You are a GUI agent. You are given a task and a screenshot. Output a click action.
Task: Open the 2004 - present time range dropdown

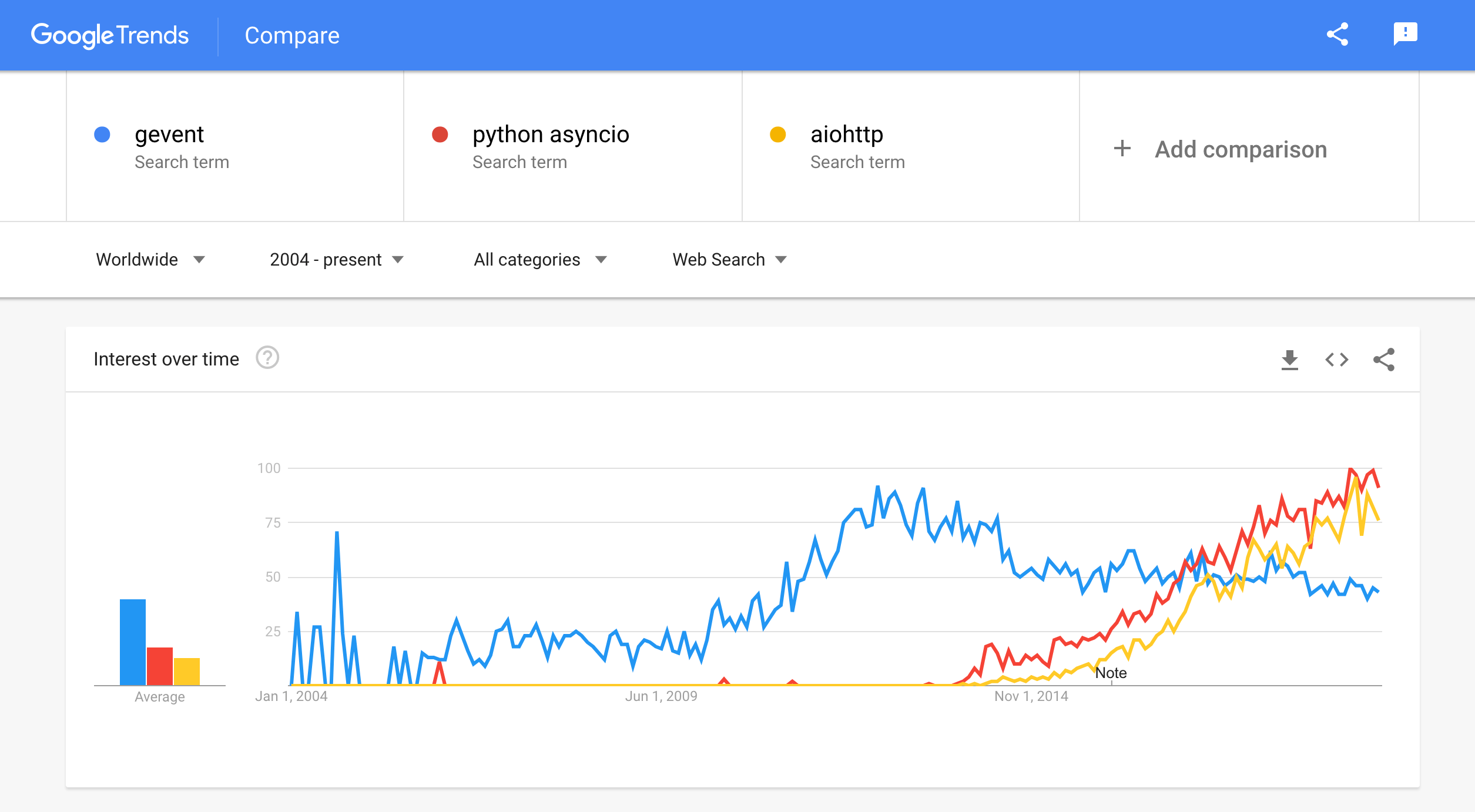(337, 260)
